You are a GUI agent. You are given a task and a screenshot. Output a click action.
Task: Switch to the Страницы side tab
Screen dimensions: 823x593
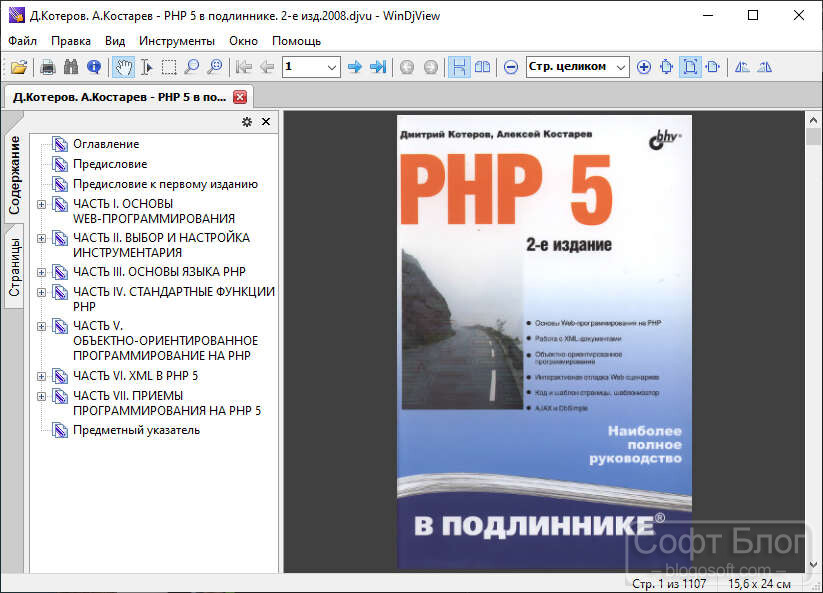pyautogui.click(x=14, y=267)
